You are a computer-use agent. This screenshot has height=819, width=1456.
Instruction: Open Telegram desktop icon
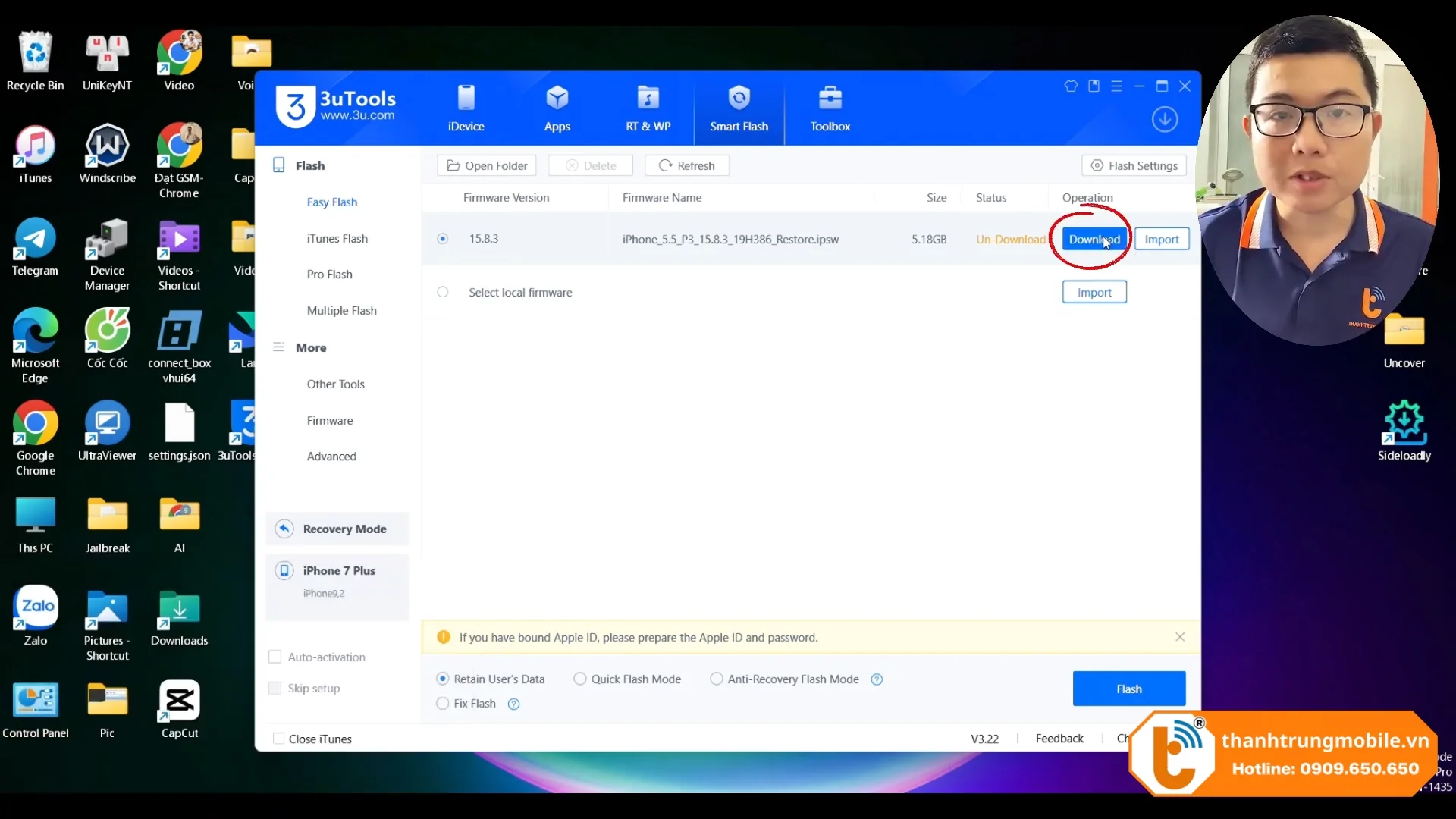pos(35,246)
